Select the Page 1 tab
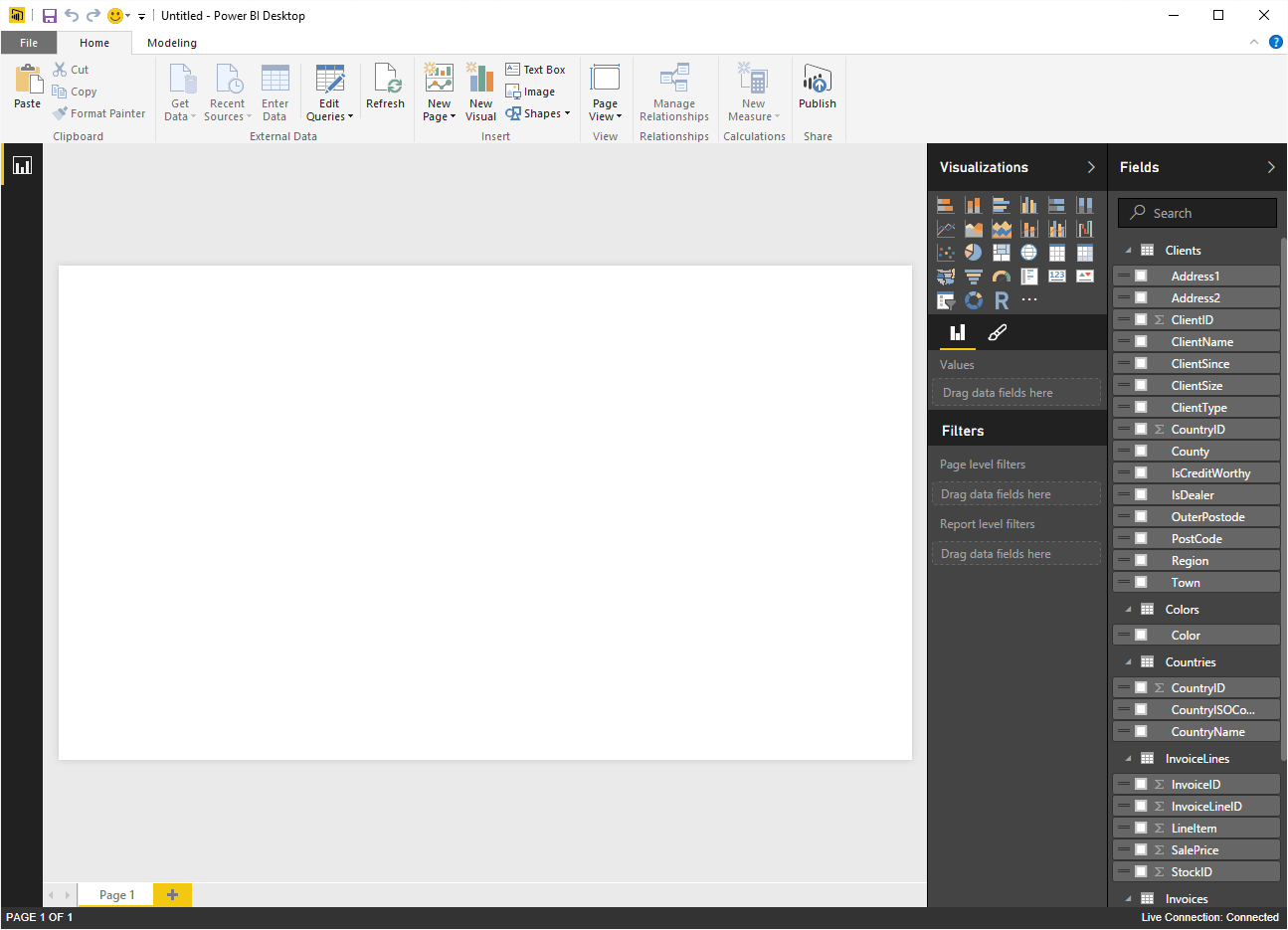1288x930 pixels. pyautogui.click(x=116, y=894)
